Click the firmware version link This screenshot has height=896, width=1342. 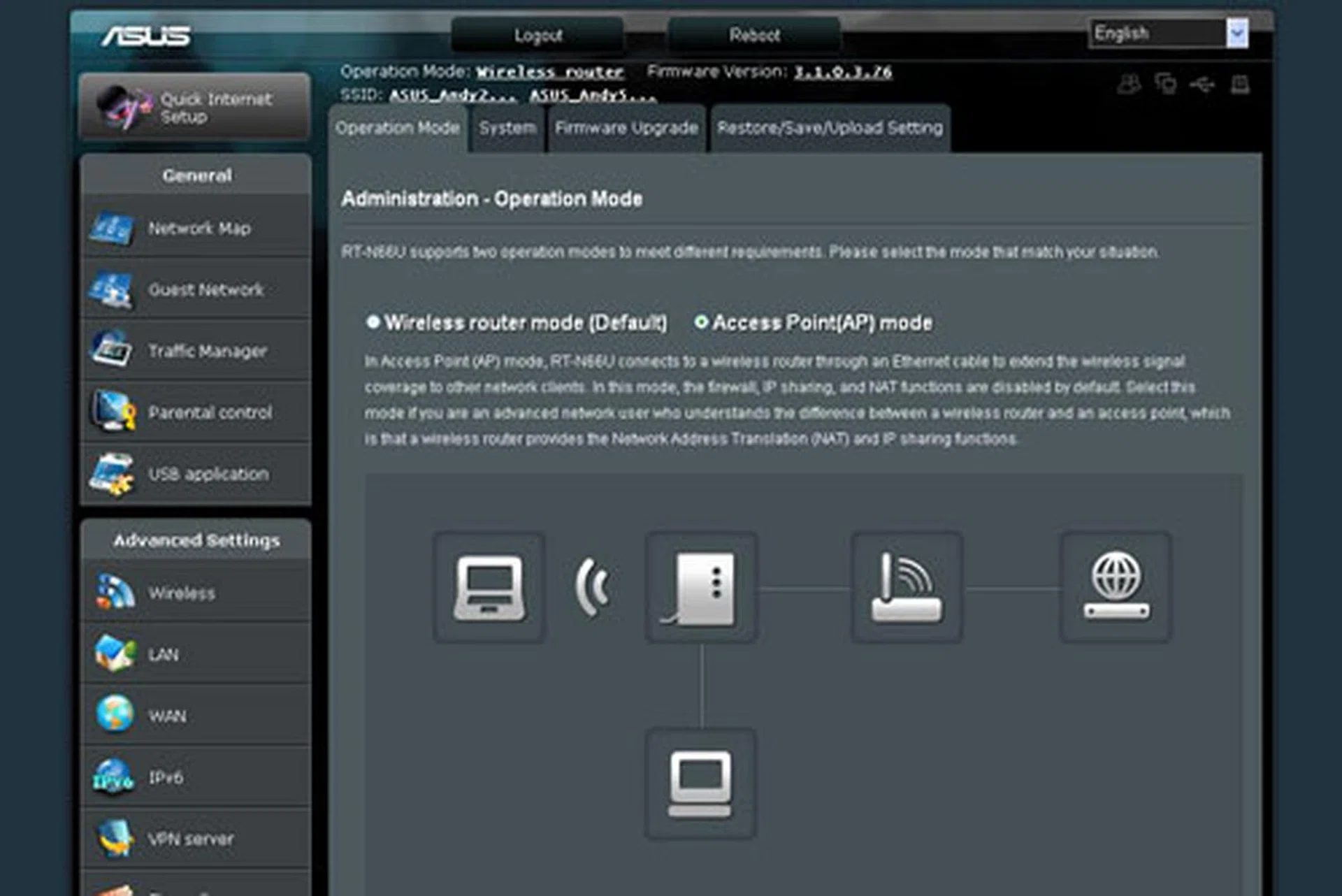(x=842, y=71)
